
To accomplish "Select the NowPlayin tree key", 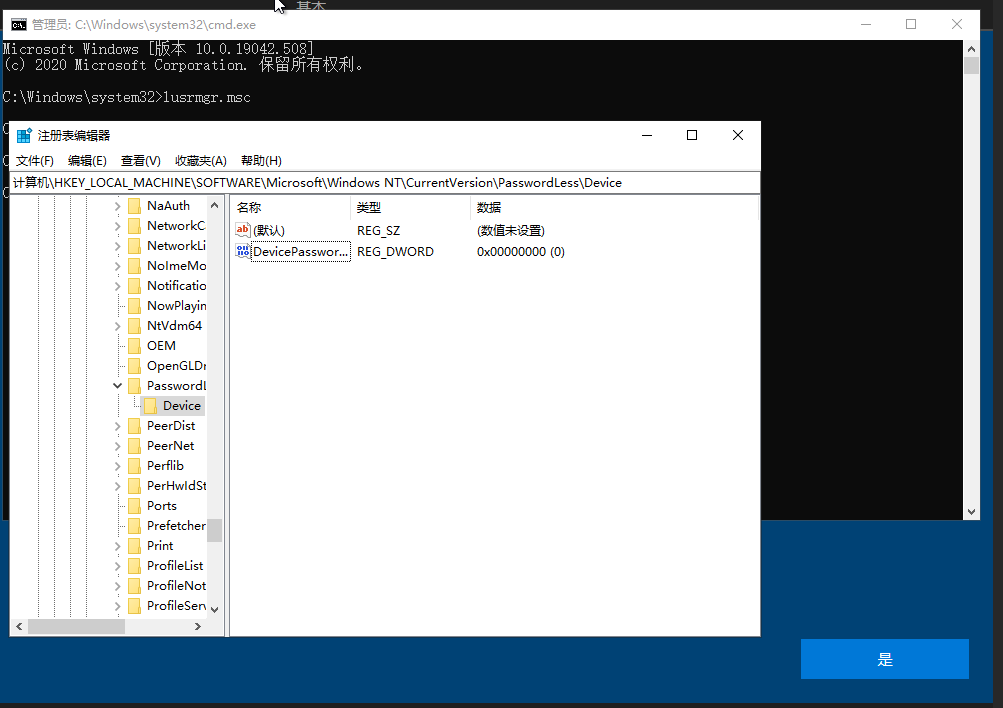I will click(x=177, y=306).
